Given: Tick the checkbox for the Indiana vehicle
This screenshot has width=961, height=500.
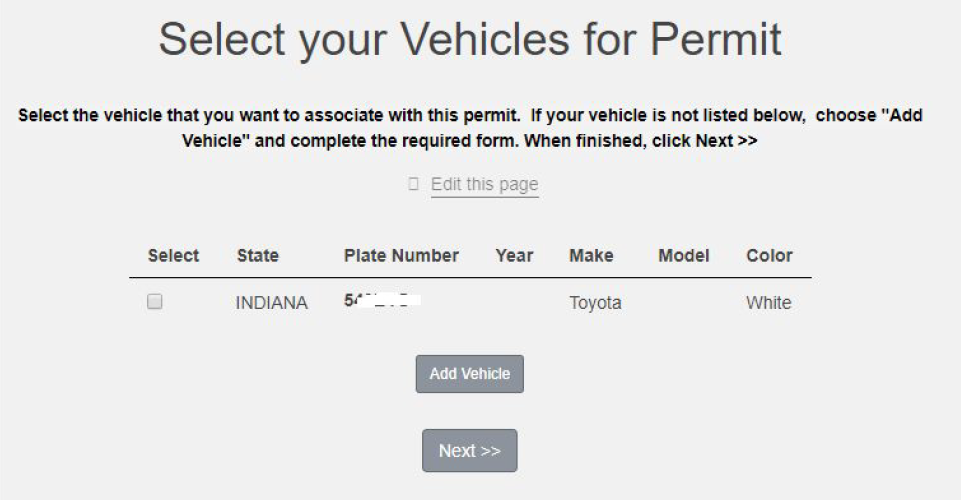Looking at the screenshot, I should tap(155, 301).
